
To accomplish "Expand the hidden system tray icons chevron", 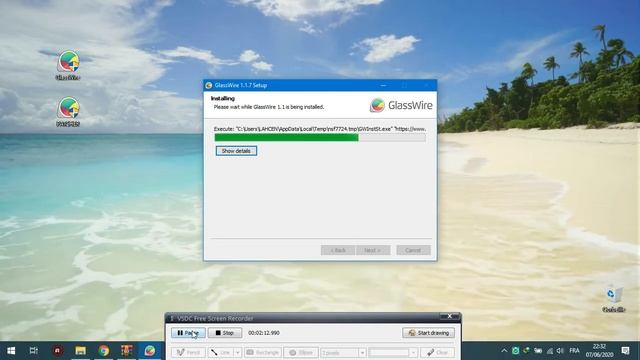I will [x=504, y=351].
